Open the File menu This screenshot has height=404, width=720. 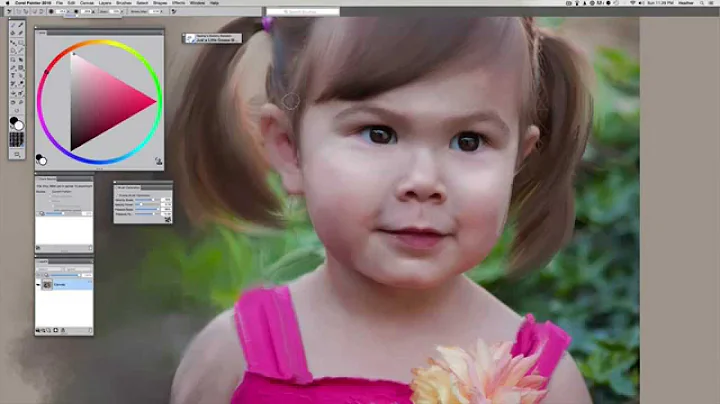(x=60, y=3)
